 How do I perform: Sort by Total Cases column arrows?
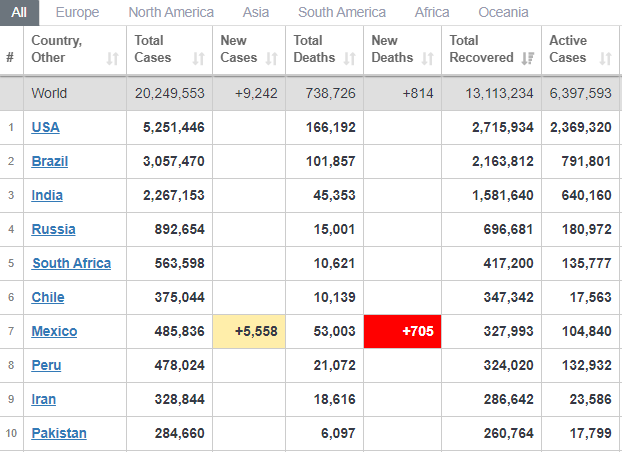198,58
